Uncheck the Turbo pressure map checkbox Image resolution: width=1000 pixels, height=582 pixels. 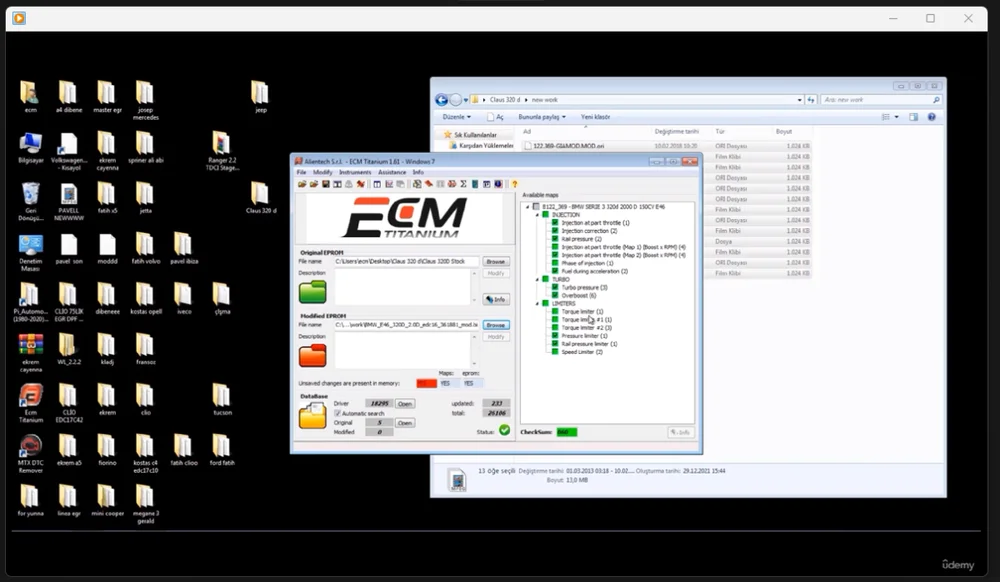pyautogui.click(x=553, y=287)
